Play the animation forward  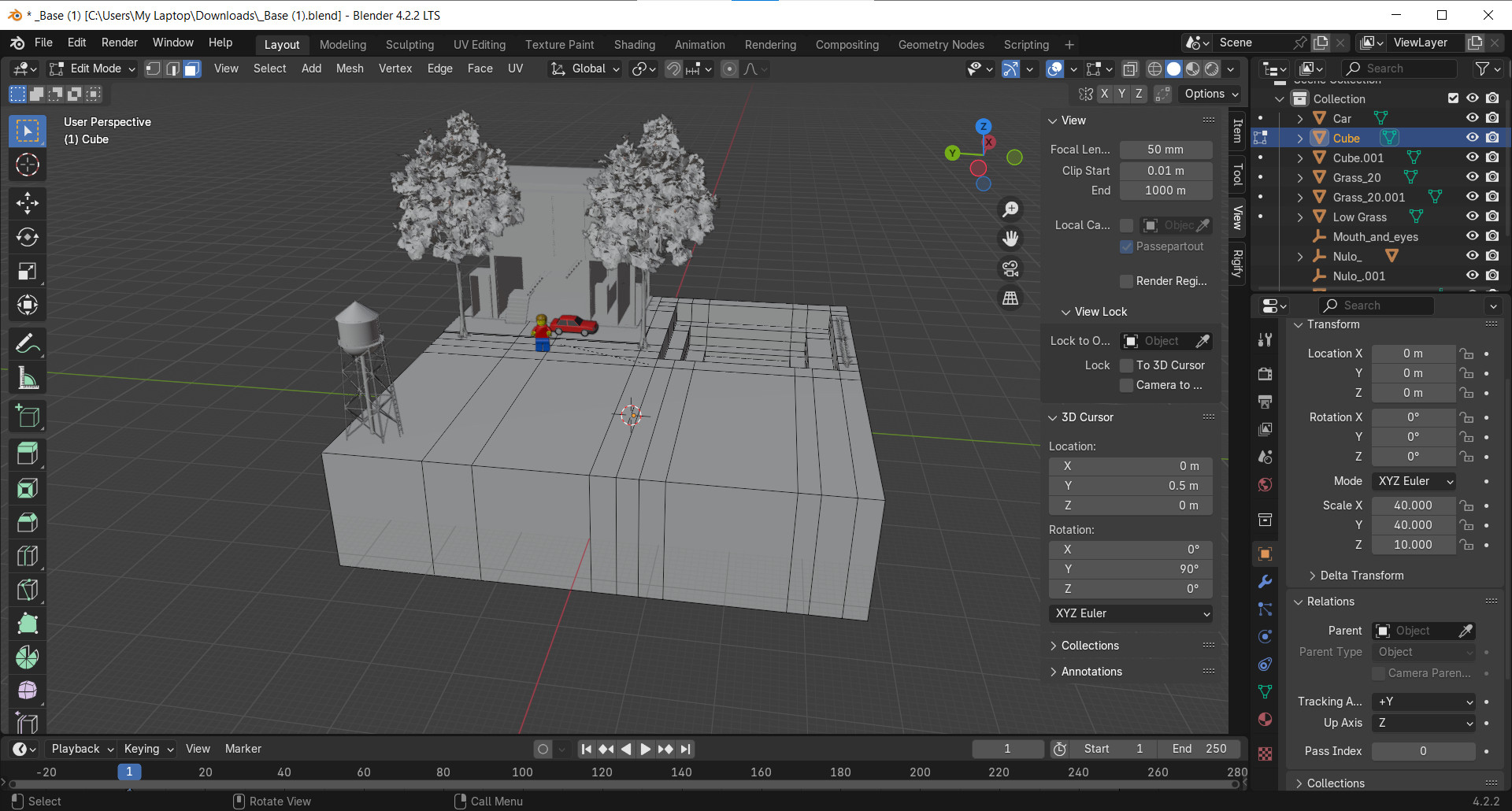click(645, 749)
